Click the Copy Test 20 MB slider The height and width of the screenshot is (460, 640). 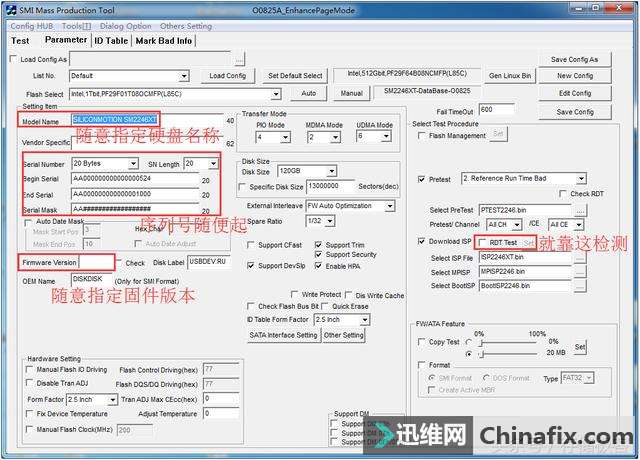[509, 354]
